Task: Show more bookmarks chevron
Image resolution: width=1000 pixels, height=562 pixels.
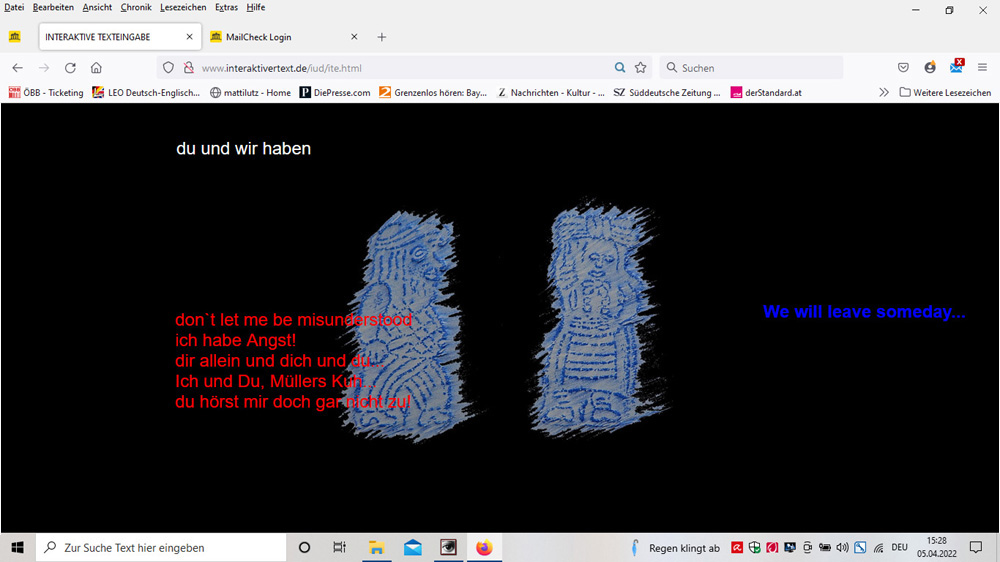Action: tap(883, 93)
